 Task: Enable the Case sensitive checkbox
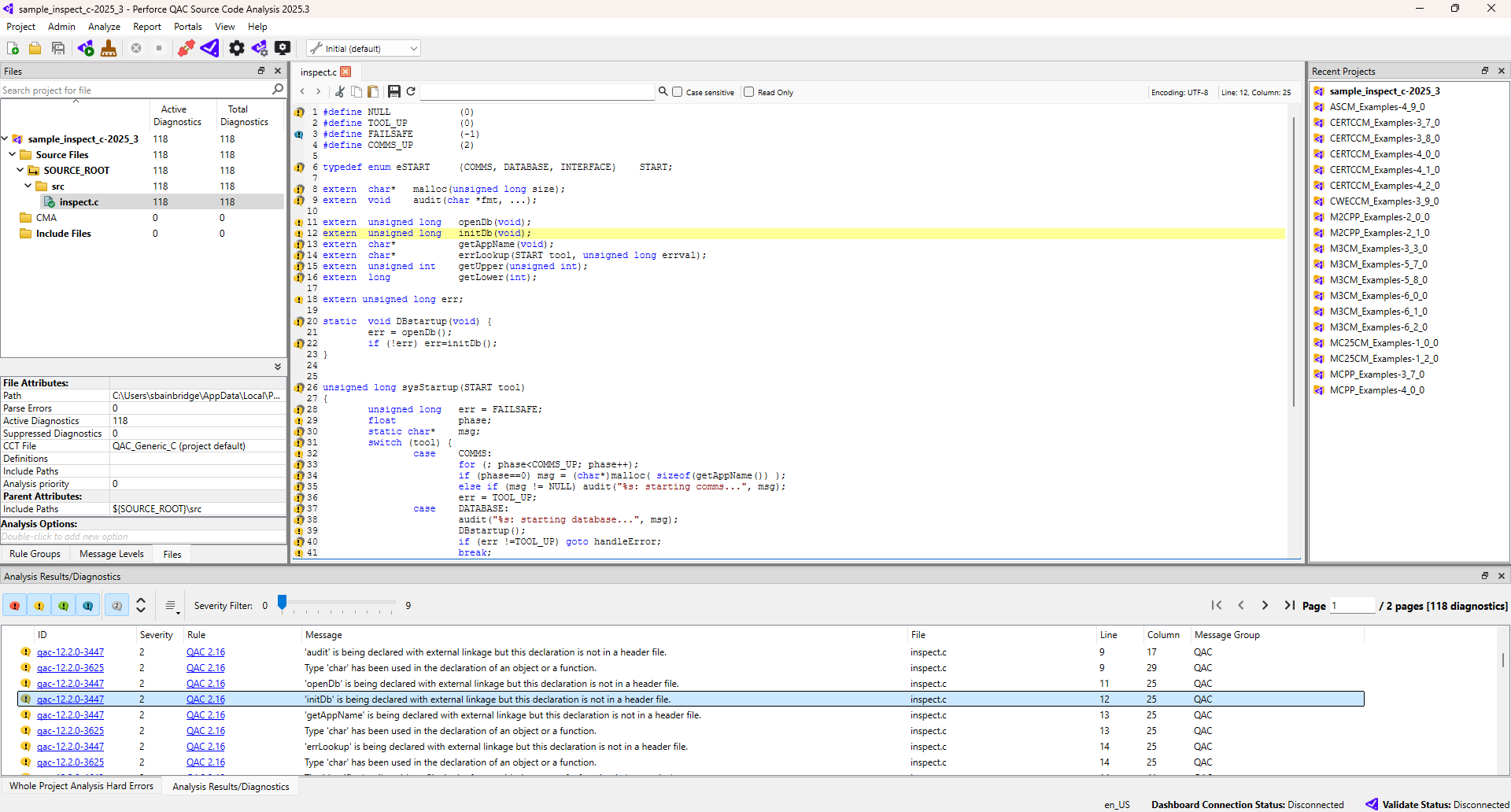tap(677, 92)
